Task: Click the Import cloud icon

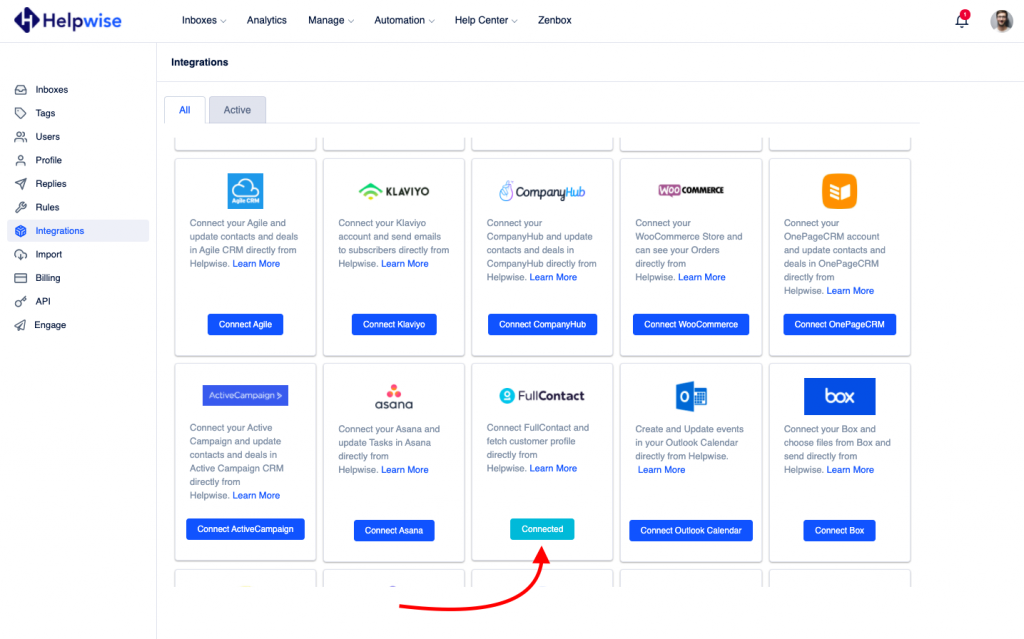Action: click(21, 254)
